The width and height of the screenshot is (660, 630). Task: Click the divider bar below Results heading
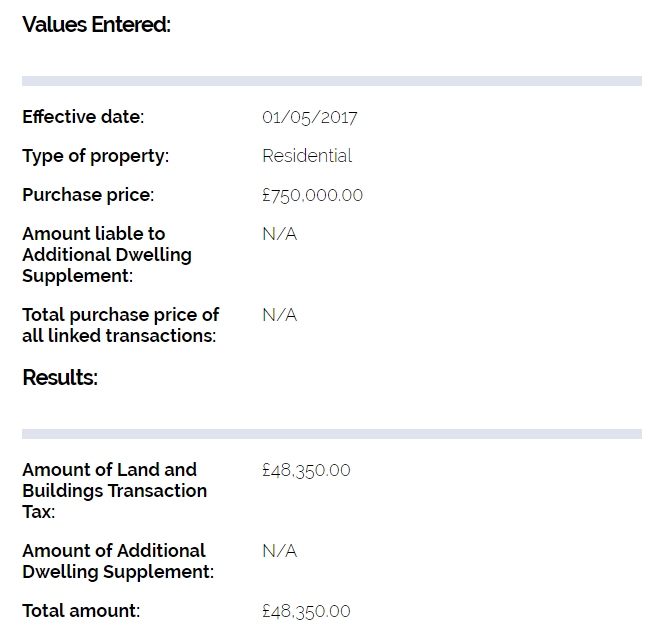coord(331,434)
